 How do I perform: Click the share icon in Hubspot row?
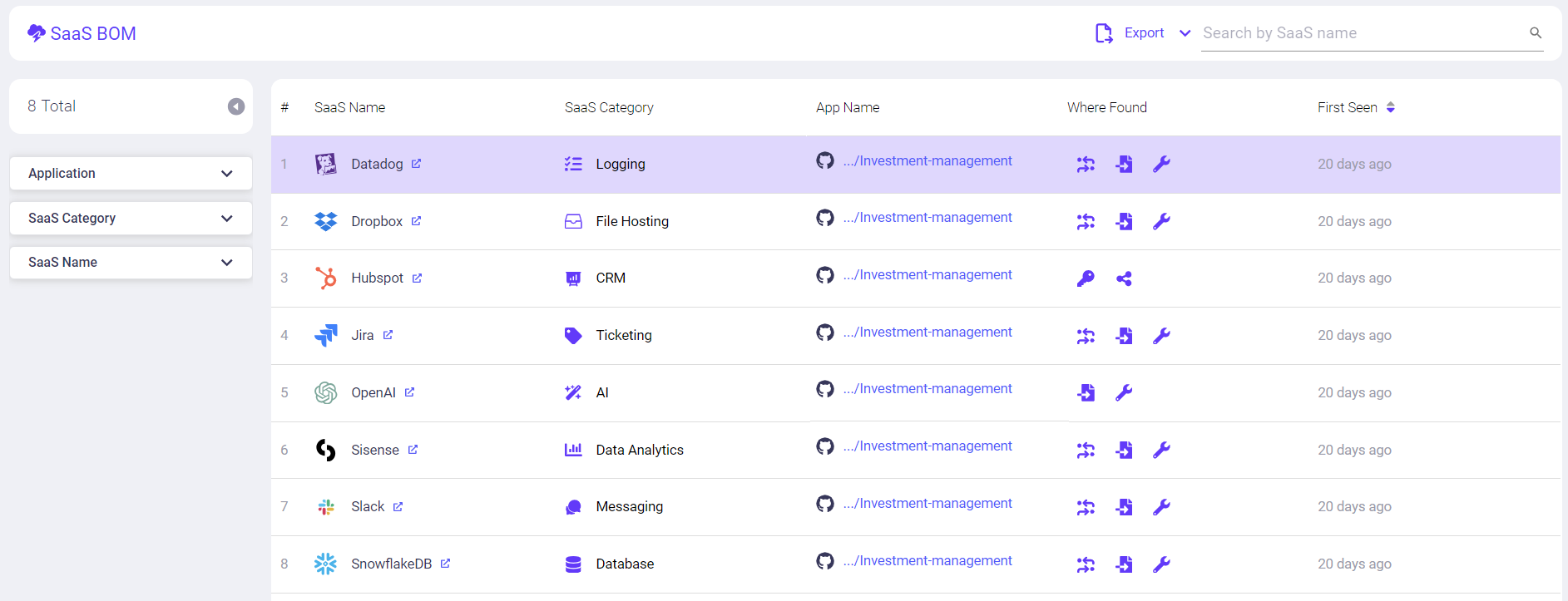(x=1124, y=278)
